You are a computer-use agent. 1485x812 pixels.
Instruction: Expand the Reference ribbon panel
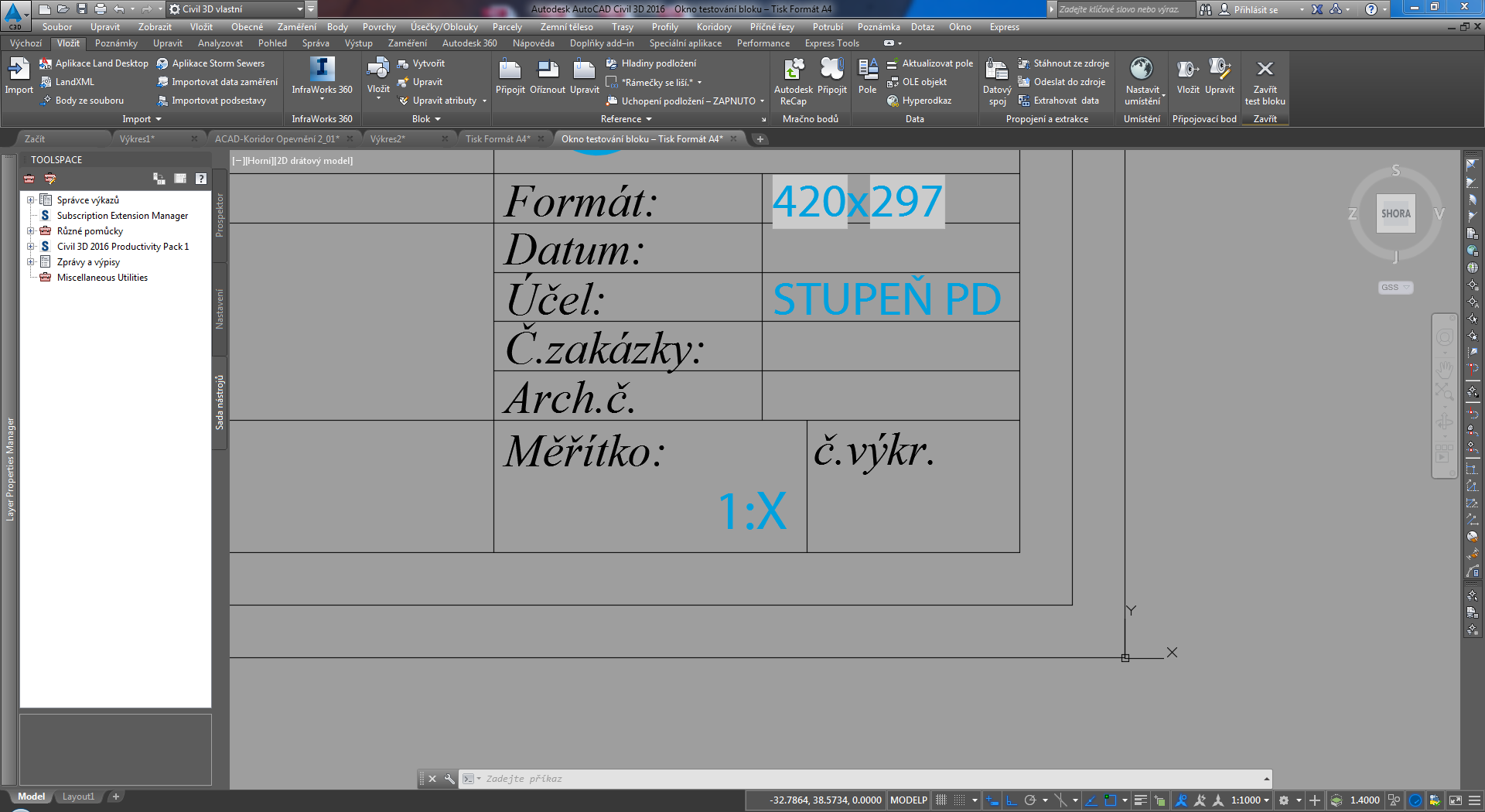pyautogui.click(x=626, y=119)
